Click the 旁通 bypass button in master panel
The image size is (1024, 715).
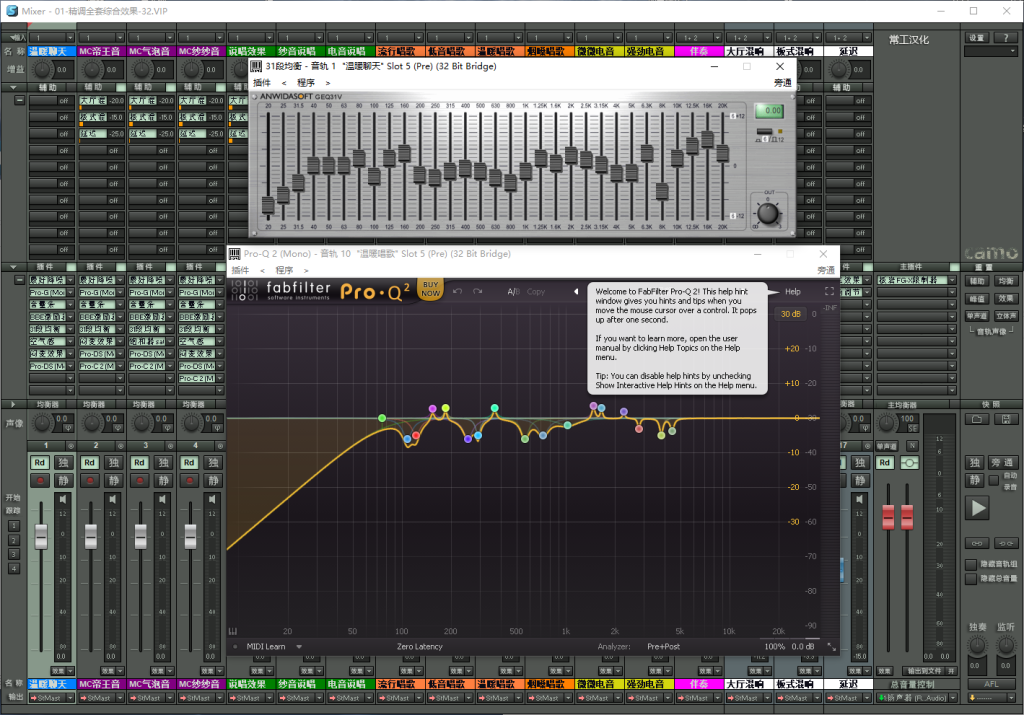[1002, 462]
